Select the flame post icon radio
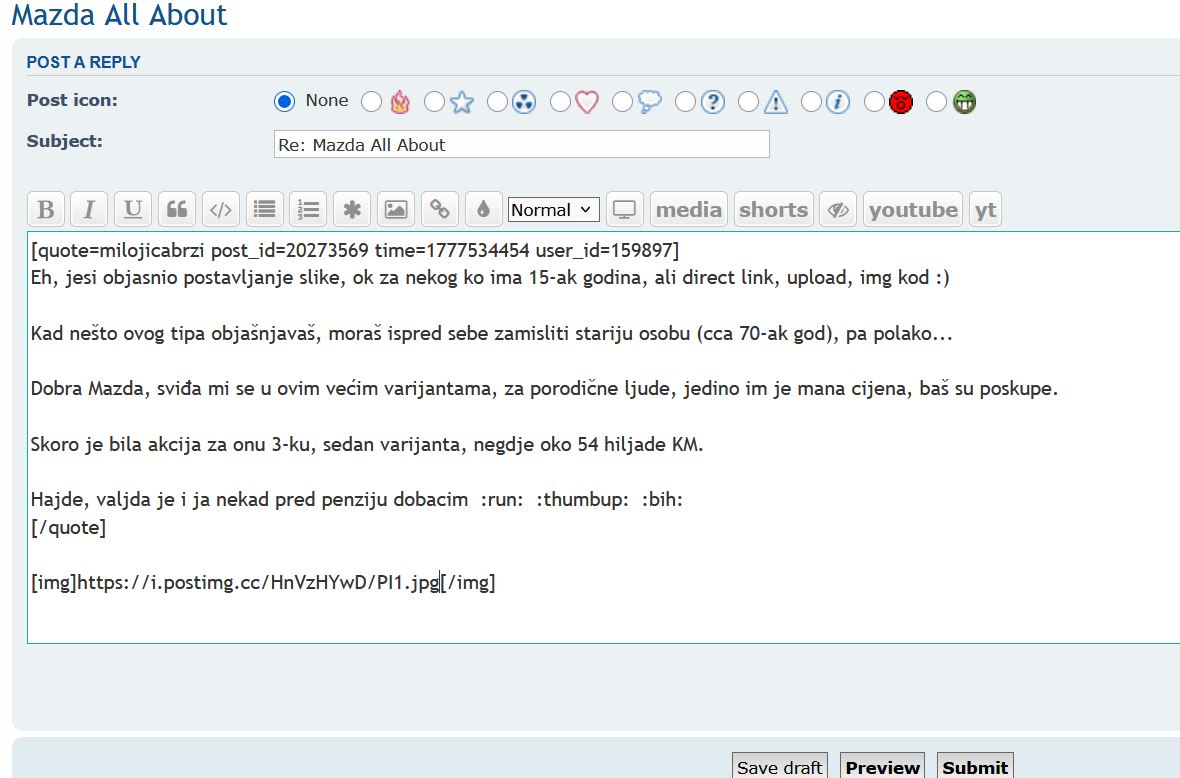Screen dimensions: 1180x778 pos(371,102)
